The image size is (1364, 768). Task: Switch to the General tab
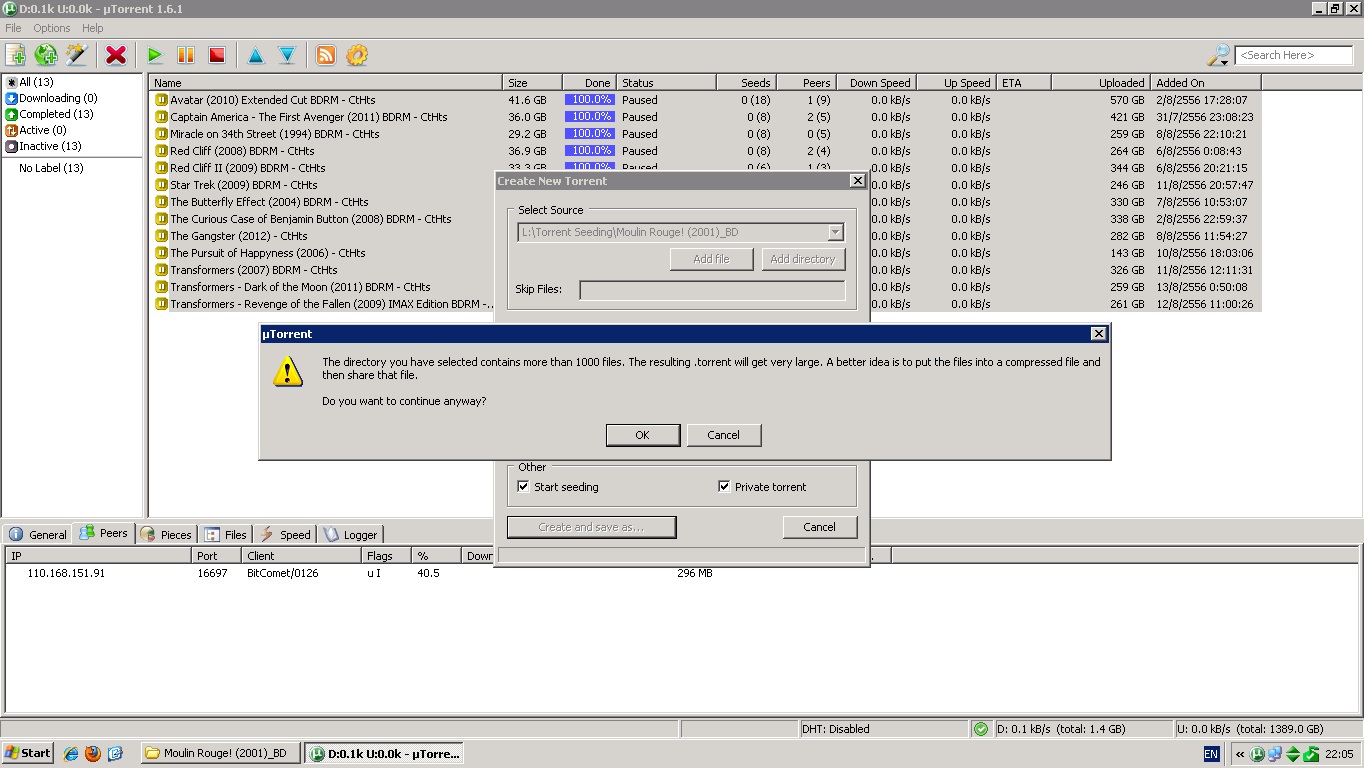pyautogui.click(x=38, y=535)
